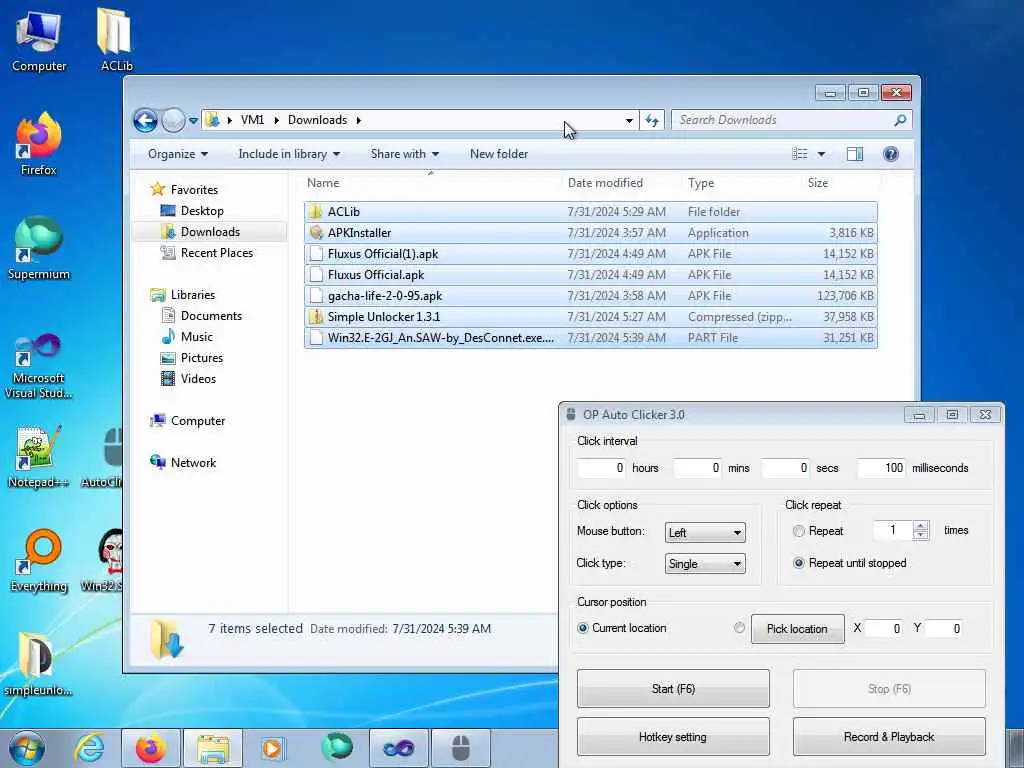
Task: Click the Hotkey setting button
Action: pos(673,737)
